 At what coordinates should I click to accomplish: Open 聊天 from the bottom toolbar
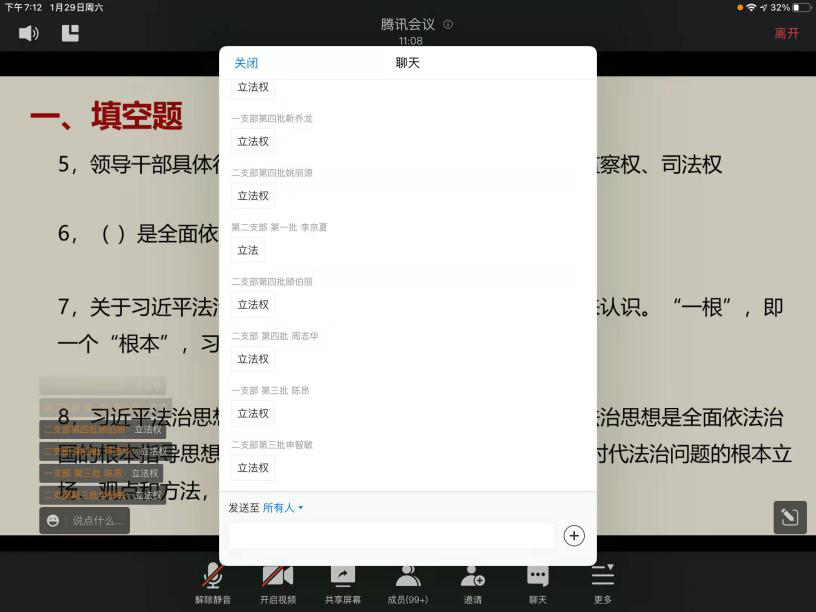coord(538,582)
